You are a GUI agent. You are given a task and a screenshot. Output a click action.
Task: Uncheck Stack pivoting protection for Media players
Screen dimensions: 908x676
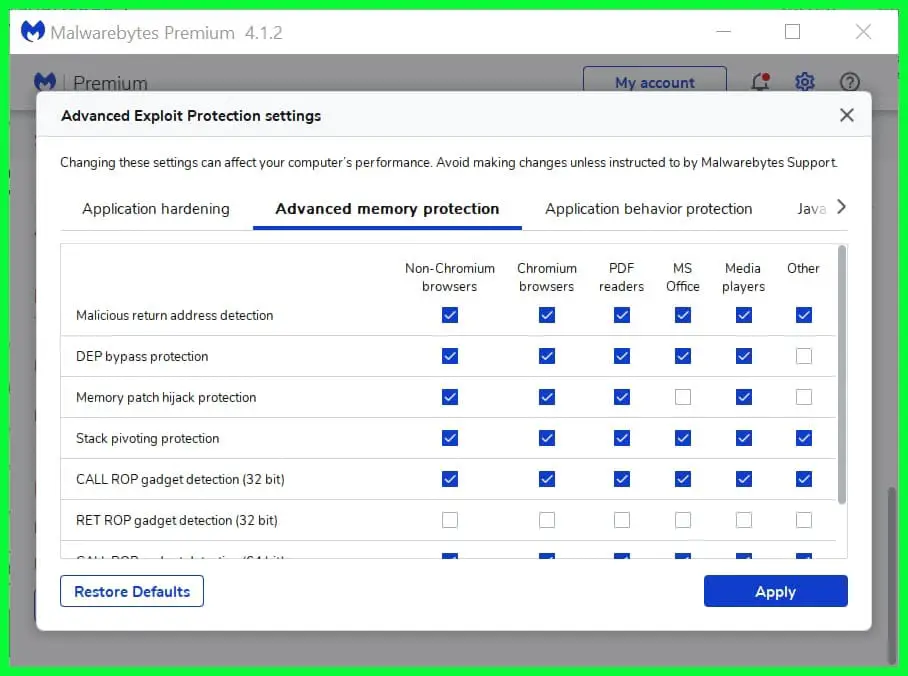(x=744, y=439)
